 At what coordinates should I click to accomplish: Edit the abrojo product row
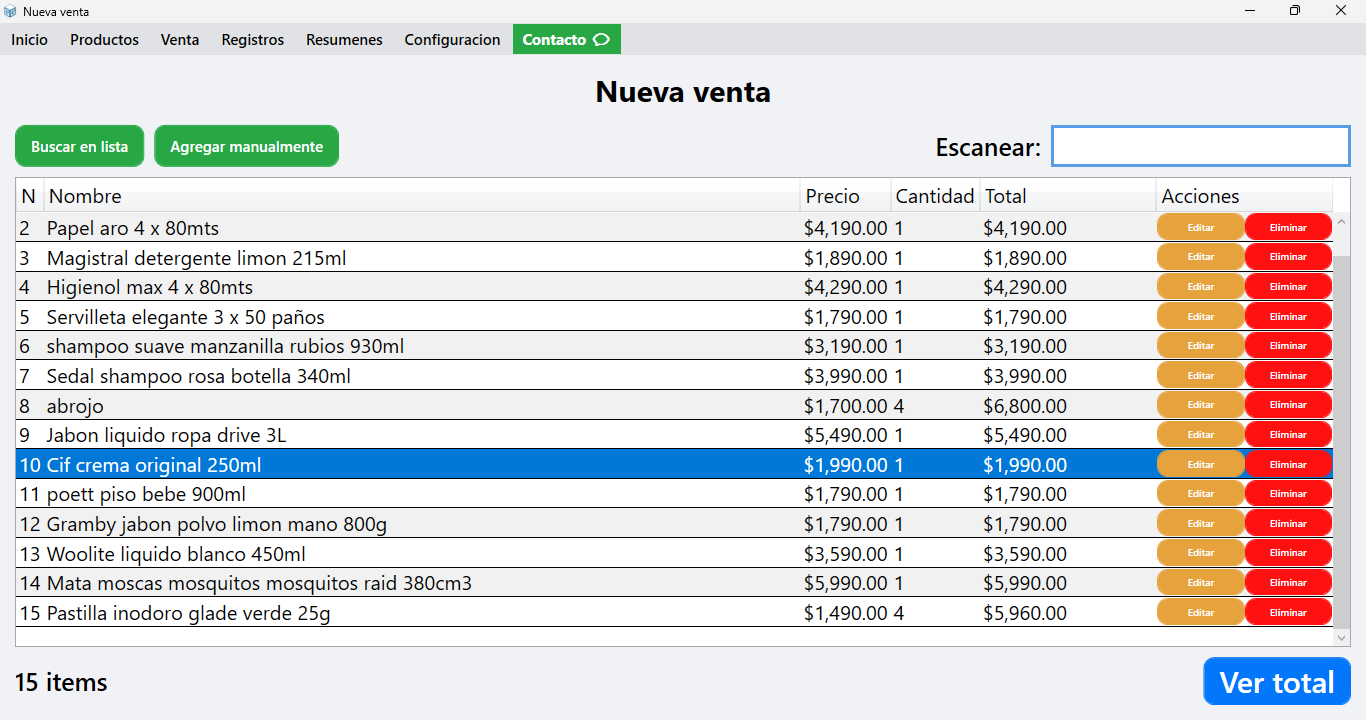coord(1200,404)
